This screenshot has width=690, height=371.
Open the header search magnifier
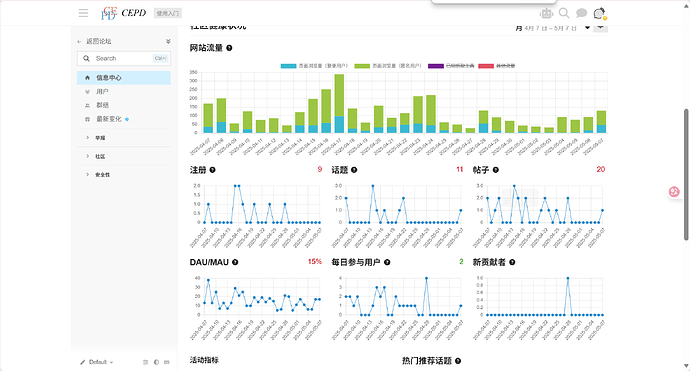coord(564,13)
